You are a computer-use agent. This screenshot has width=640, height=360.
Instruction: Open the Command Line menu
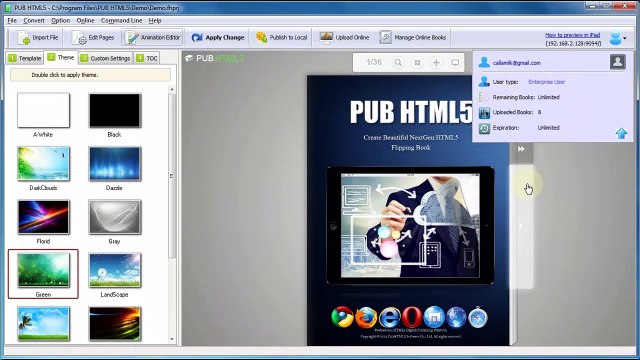tap(121, 20)
